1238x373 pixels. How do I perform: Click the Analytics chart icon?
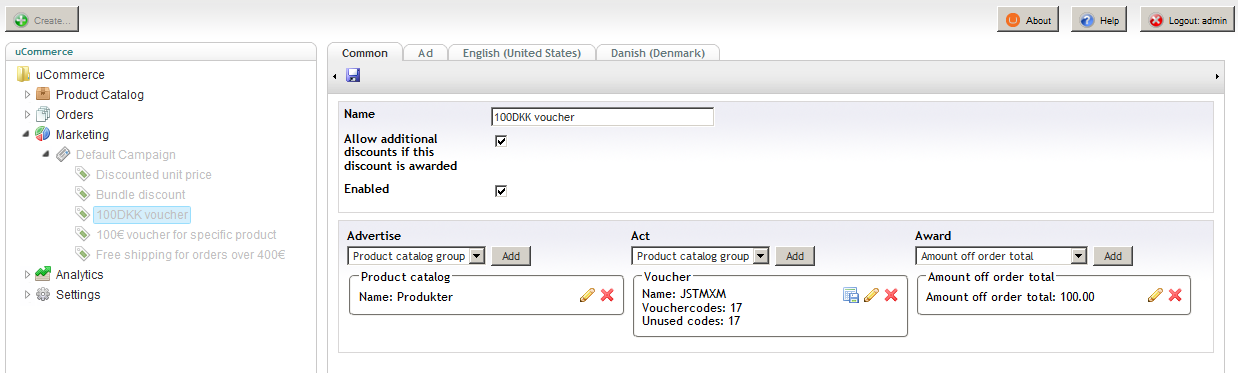tap(43, 274)
